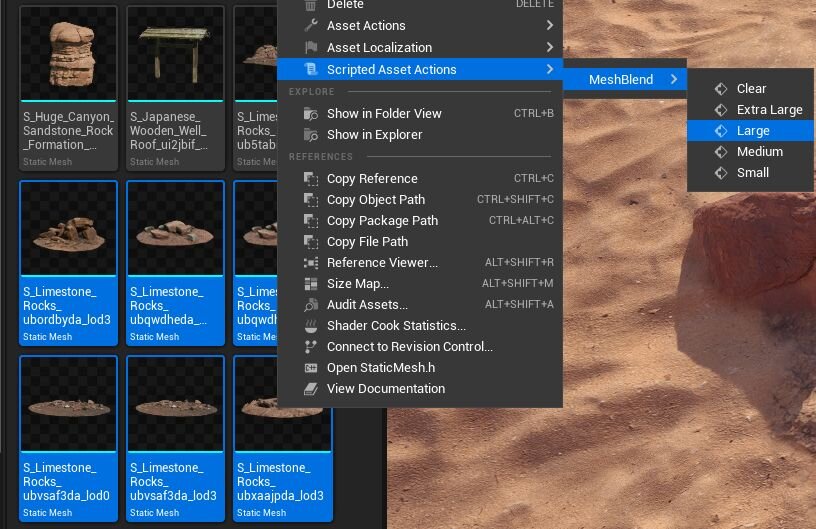Image resolution: width=816 pixels, height=529 pixels.
Task: Click the Delete trash icon
Action: click(311, 5)
